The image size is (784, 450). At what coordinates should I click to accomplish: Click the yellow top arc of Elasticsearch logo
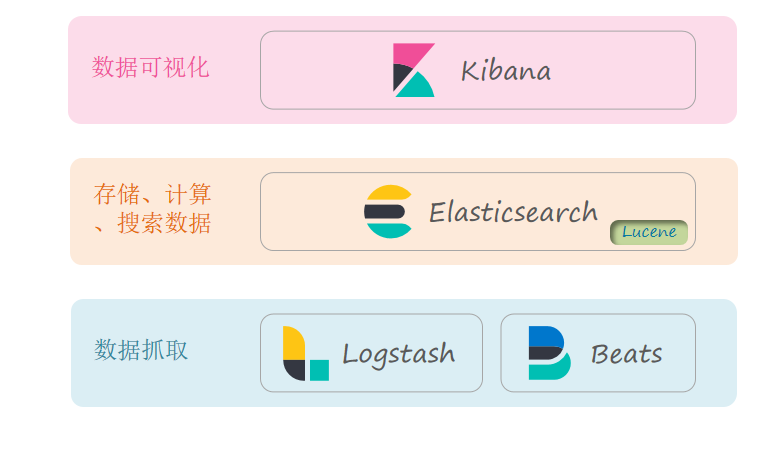coord(388,193)
